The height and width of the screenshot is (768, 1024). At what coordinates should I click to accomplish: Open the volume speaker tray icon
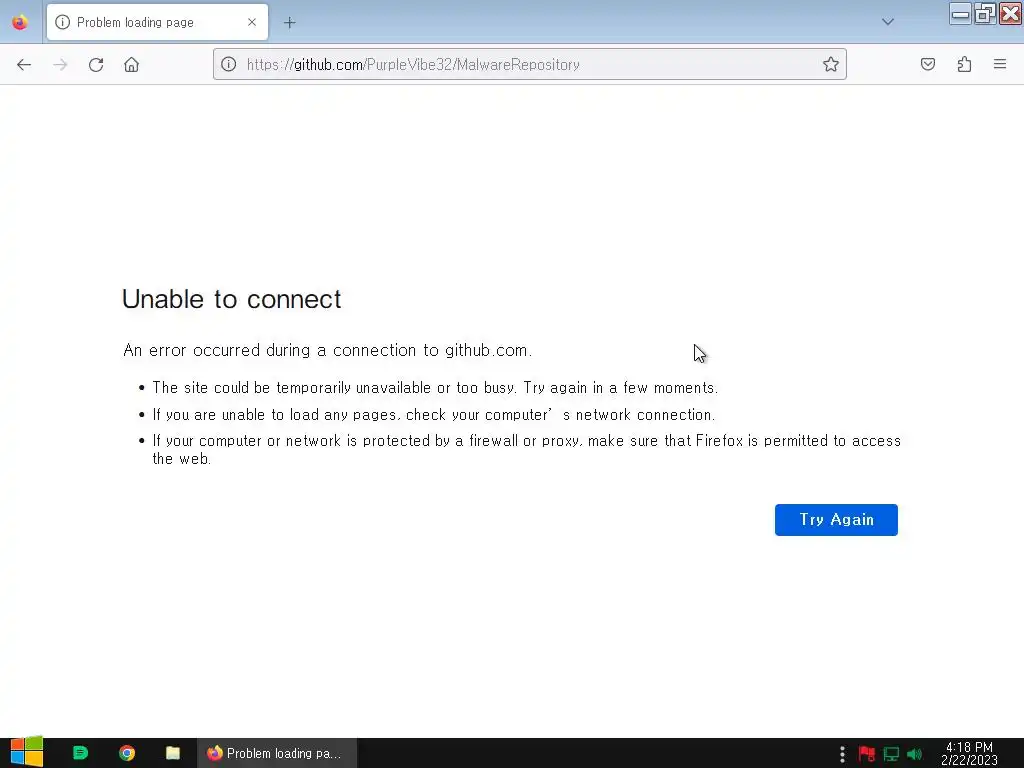coord(914,754)
